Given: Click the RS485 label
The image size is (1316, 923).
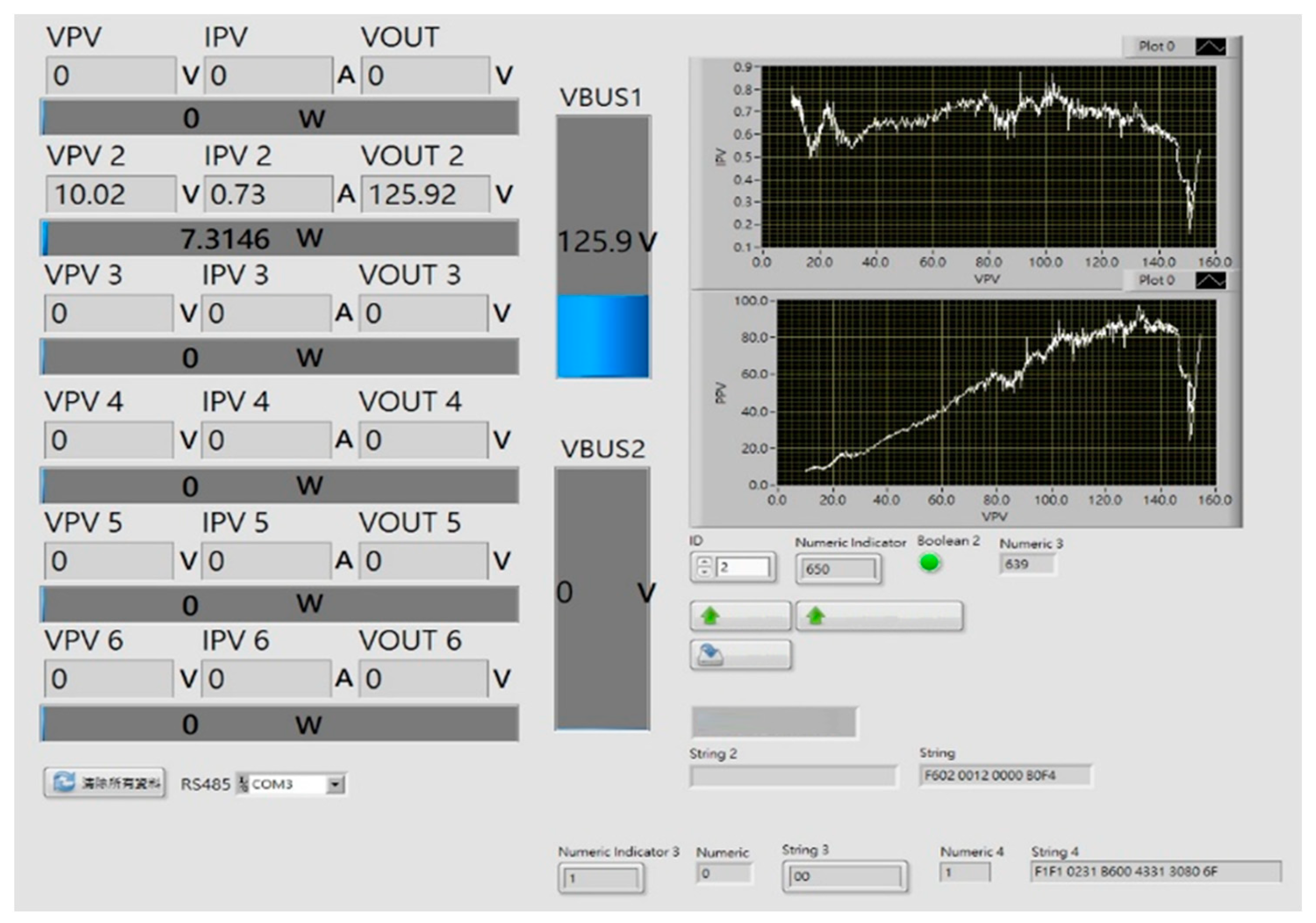Looking at the screenshot, I should 205,784.
